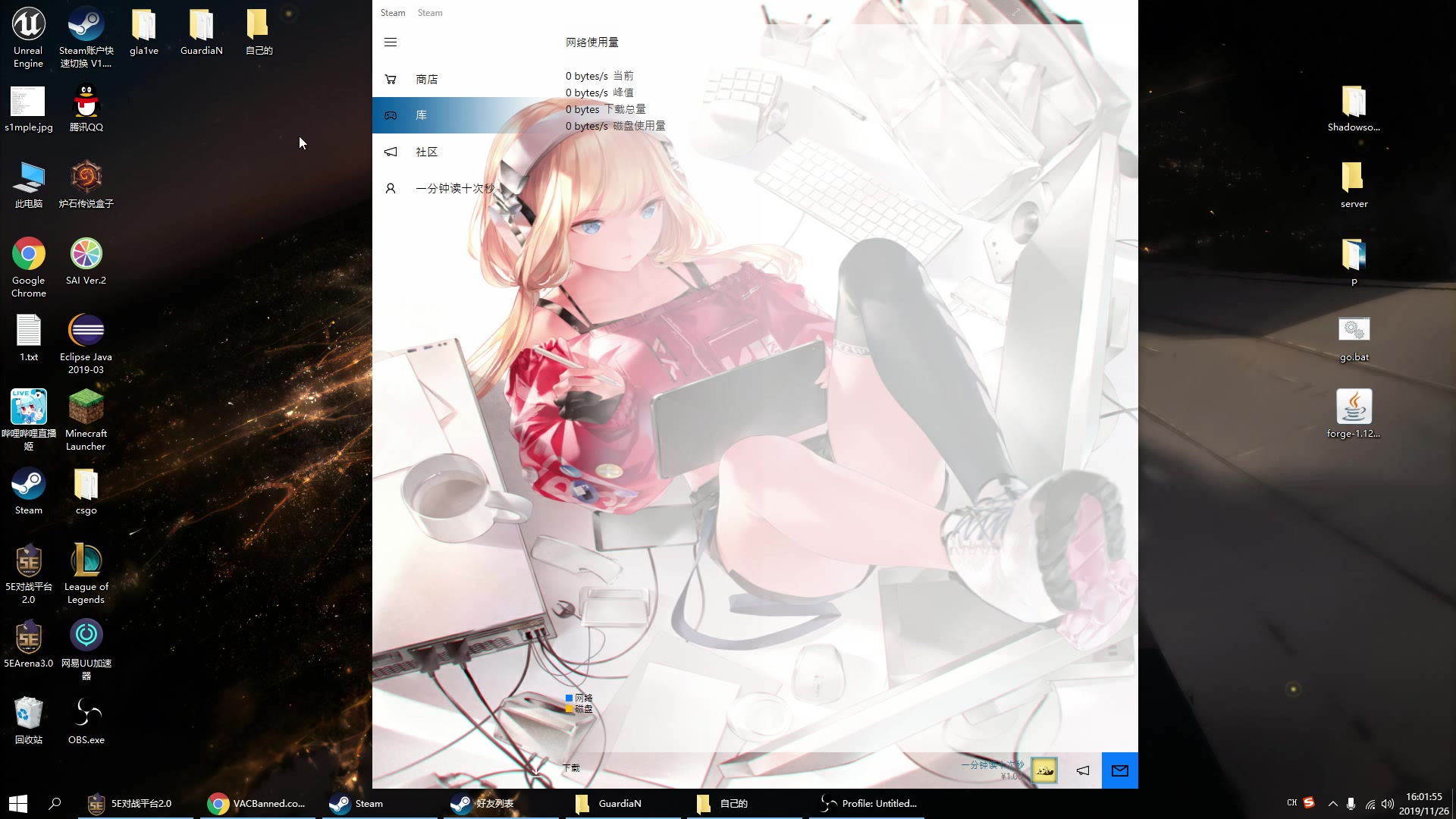Viewport: 1456px width, 819px height.
Task: Open Unreal Engine desktop shortcut
Action: (28, 37)
